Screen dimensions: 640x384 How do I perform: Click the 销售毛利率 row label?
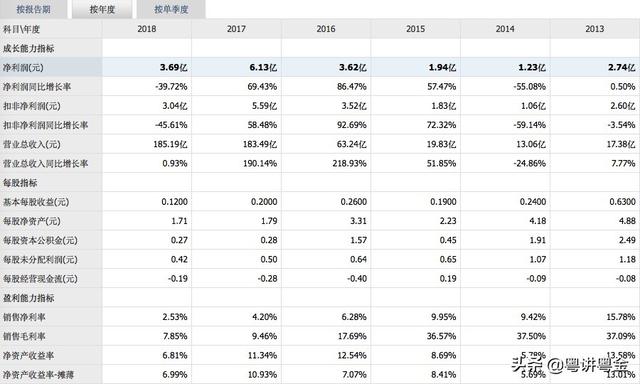click(24, 336)
